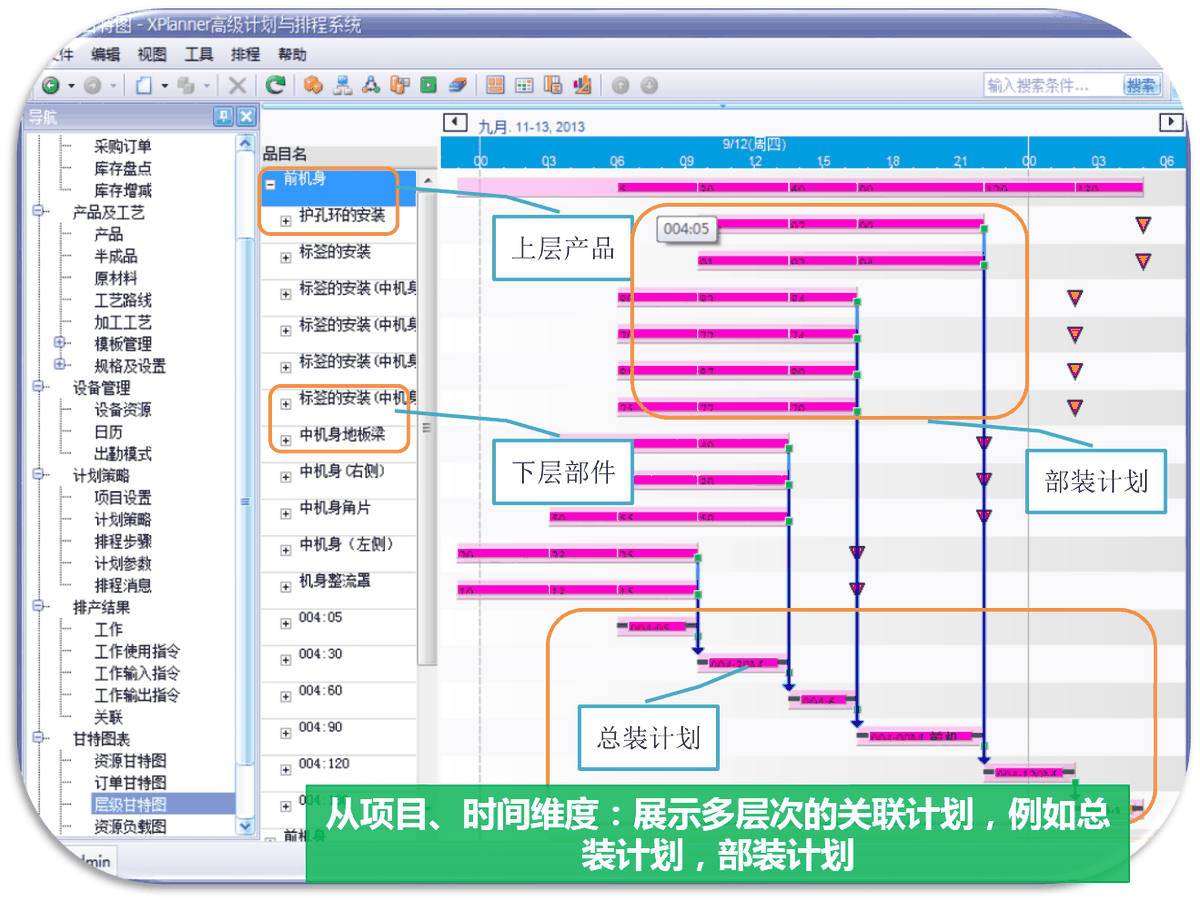Click the table with calculator icon
The width and height of the screenshot is (1200, 902).
(x=553, y=86)
